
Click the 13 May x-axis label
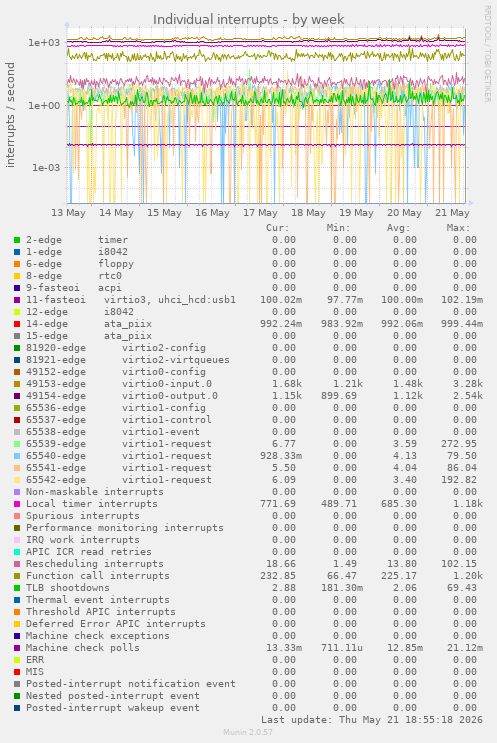(x=68, y=213)
